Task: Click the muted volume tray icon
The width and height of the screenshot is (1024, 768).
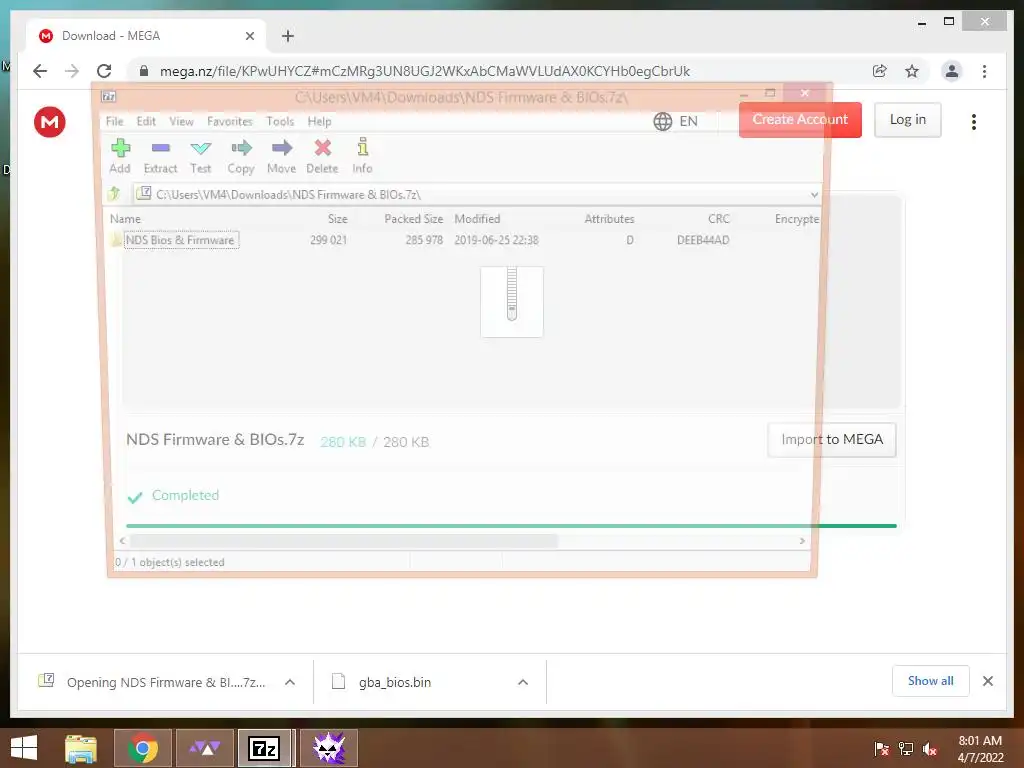Action: 930,749
